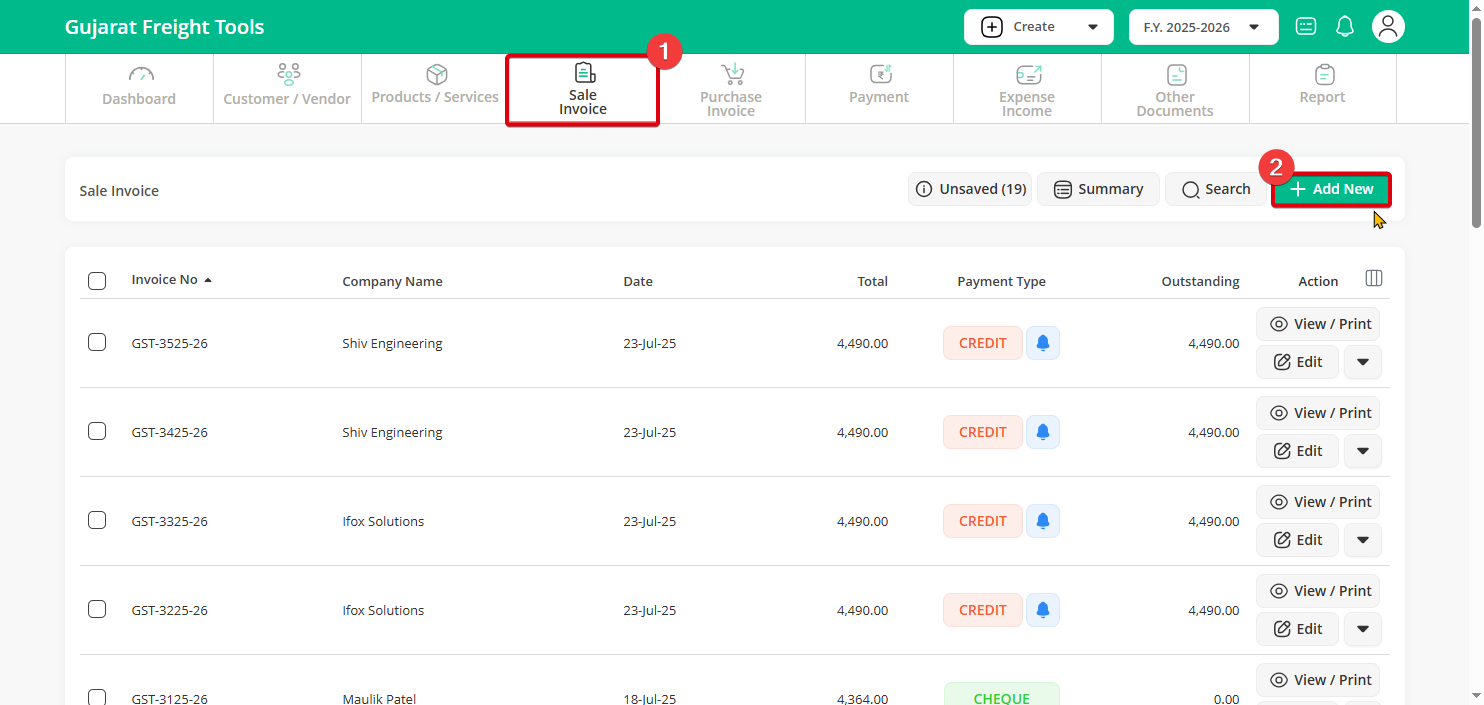Click the Total column header
The image size is (1484, 705).
[x=872, y=281]
